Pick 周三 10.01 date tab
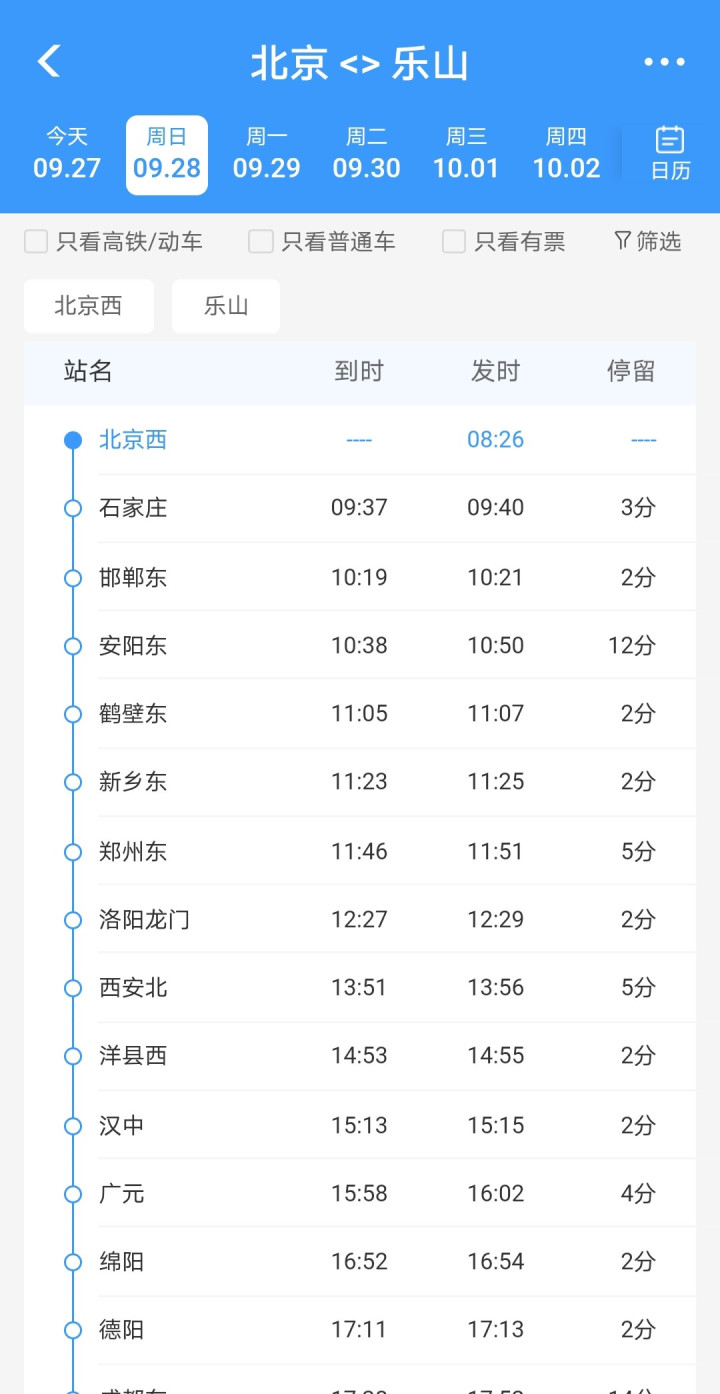 466,153
